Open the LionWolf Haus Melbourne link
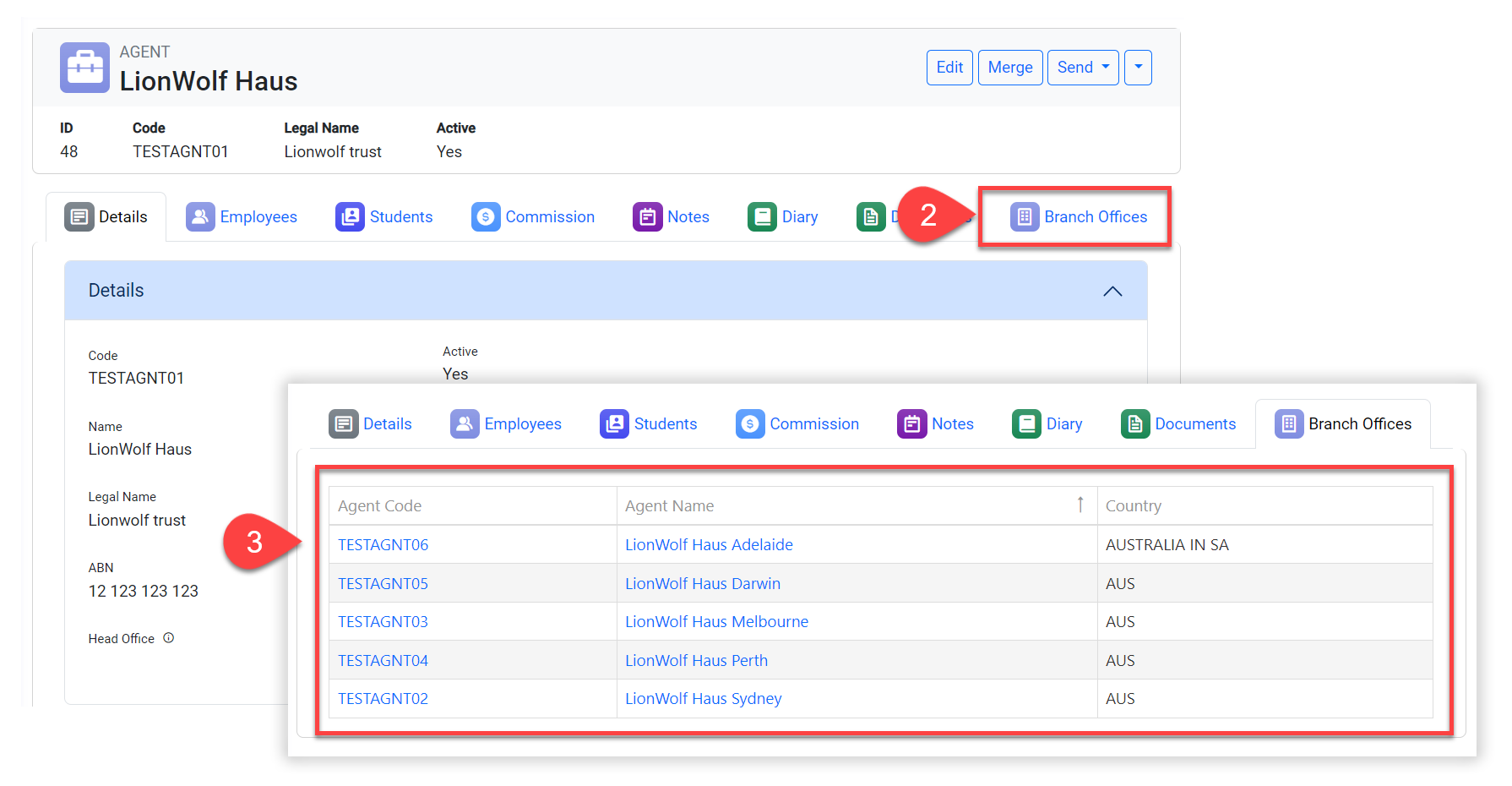 tap(716, 622)
